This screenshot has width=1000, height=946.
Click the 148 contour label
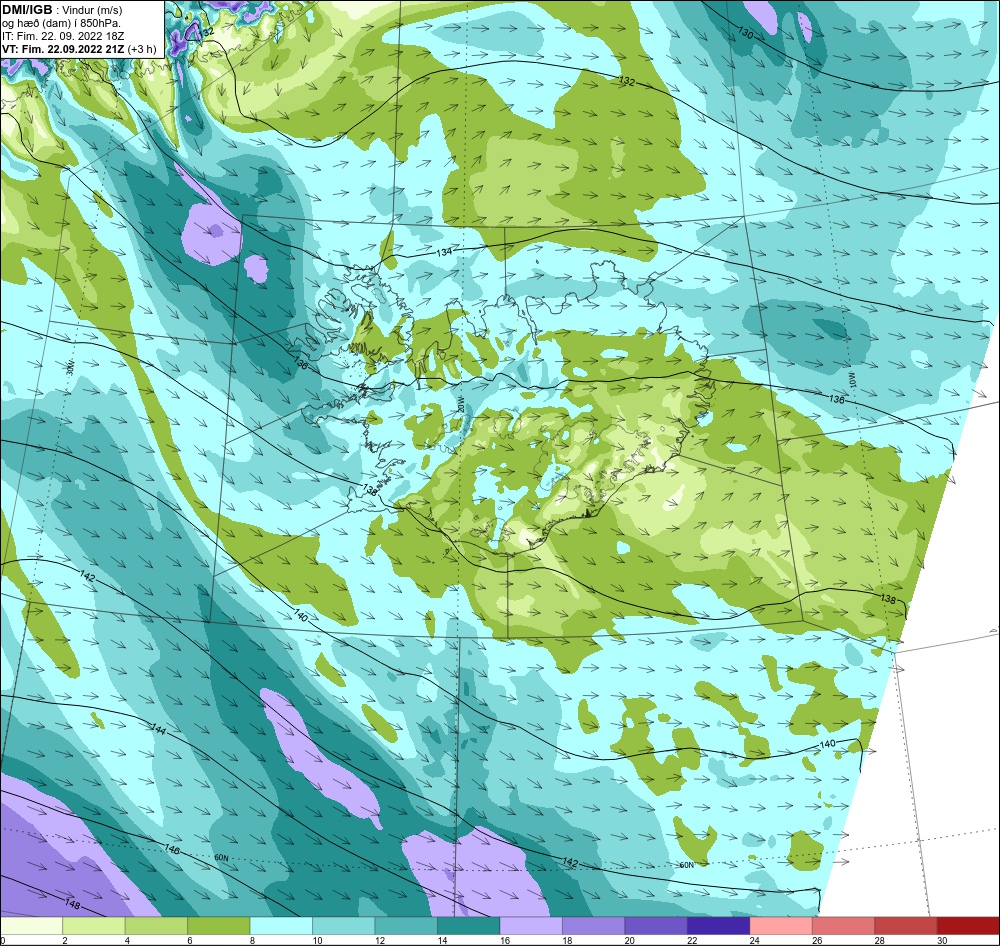pos(73,904)
